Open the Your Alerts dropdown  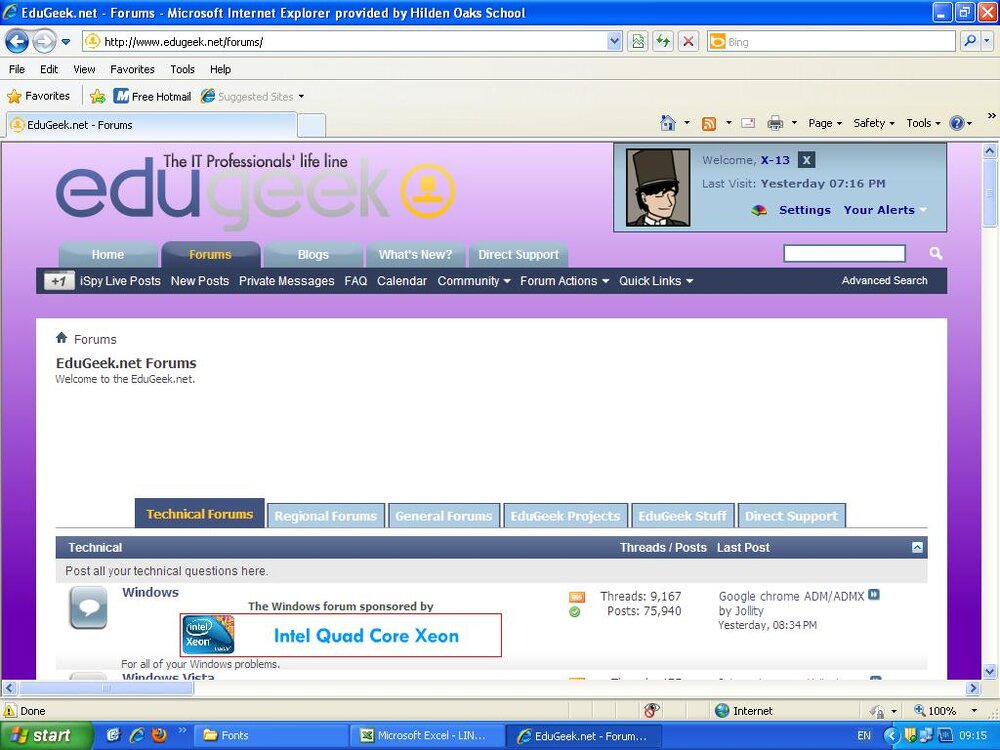885,210
